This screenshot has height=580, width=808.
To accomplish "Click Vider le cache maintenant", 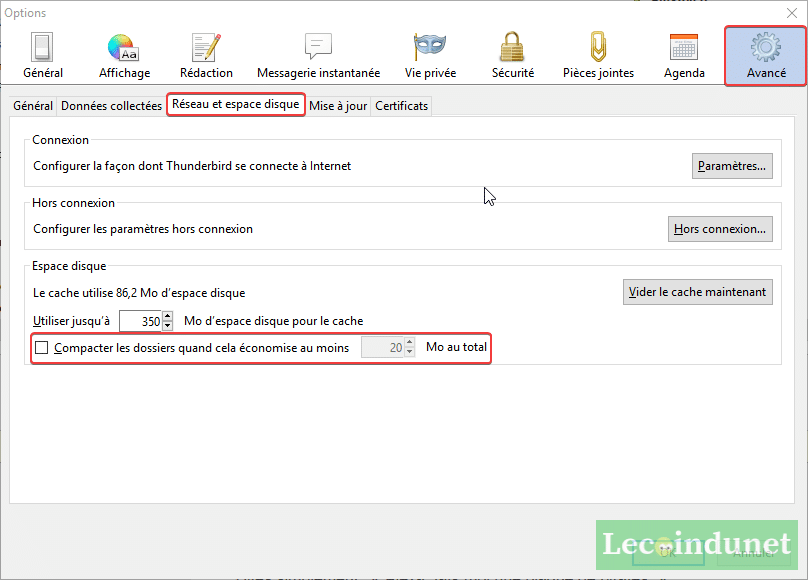I will [697, 292].
